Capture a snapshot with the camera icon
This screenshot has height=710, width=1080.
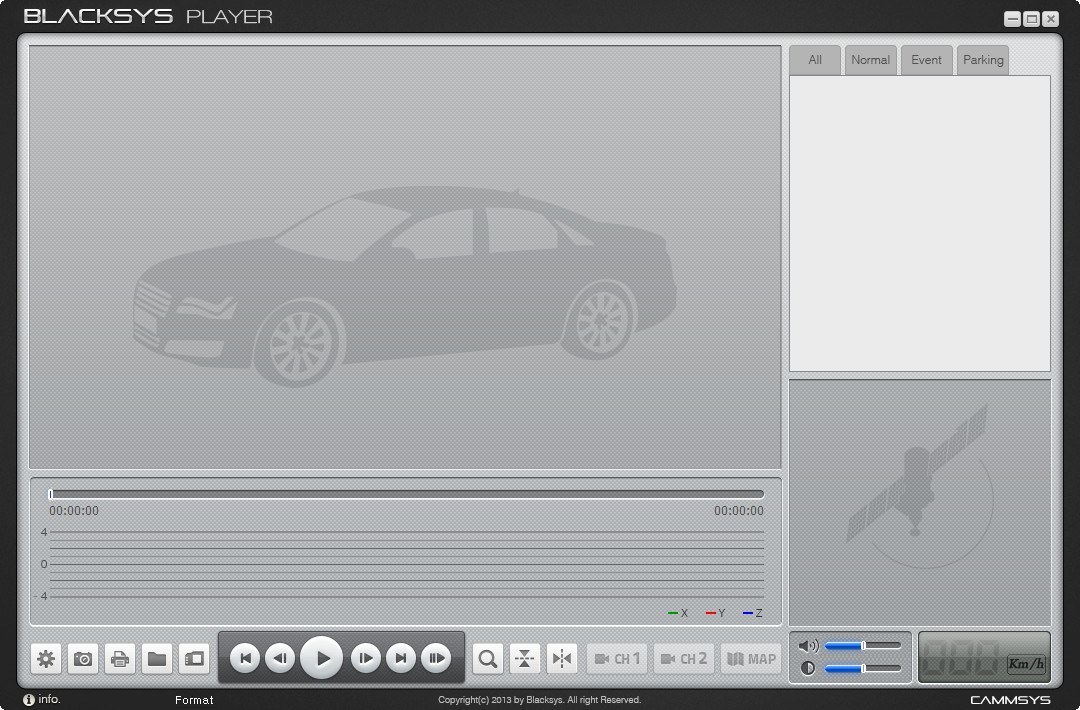[x=83, y=659]
